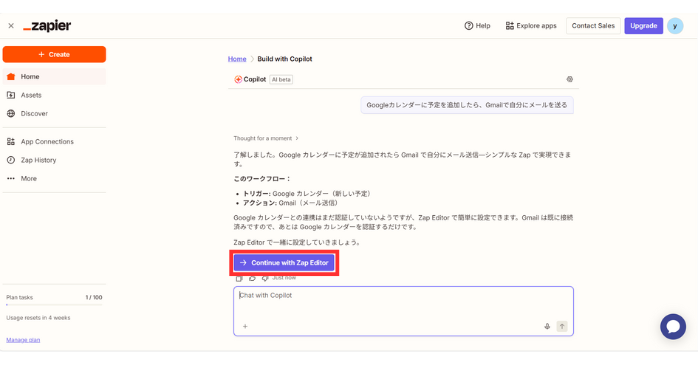Click the App Connections grid icon
Image resolution: width=698 pixels, height=365 pixels.
[11, 142]
